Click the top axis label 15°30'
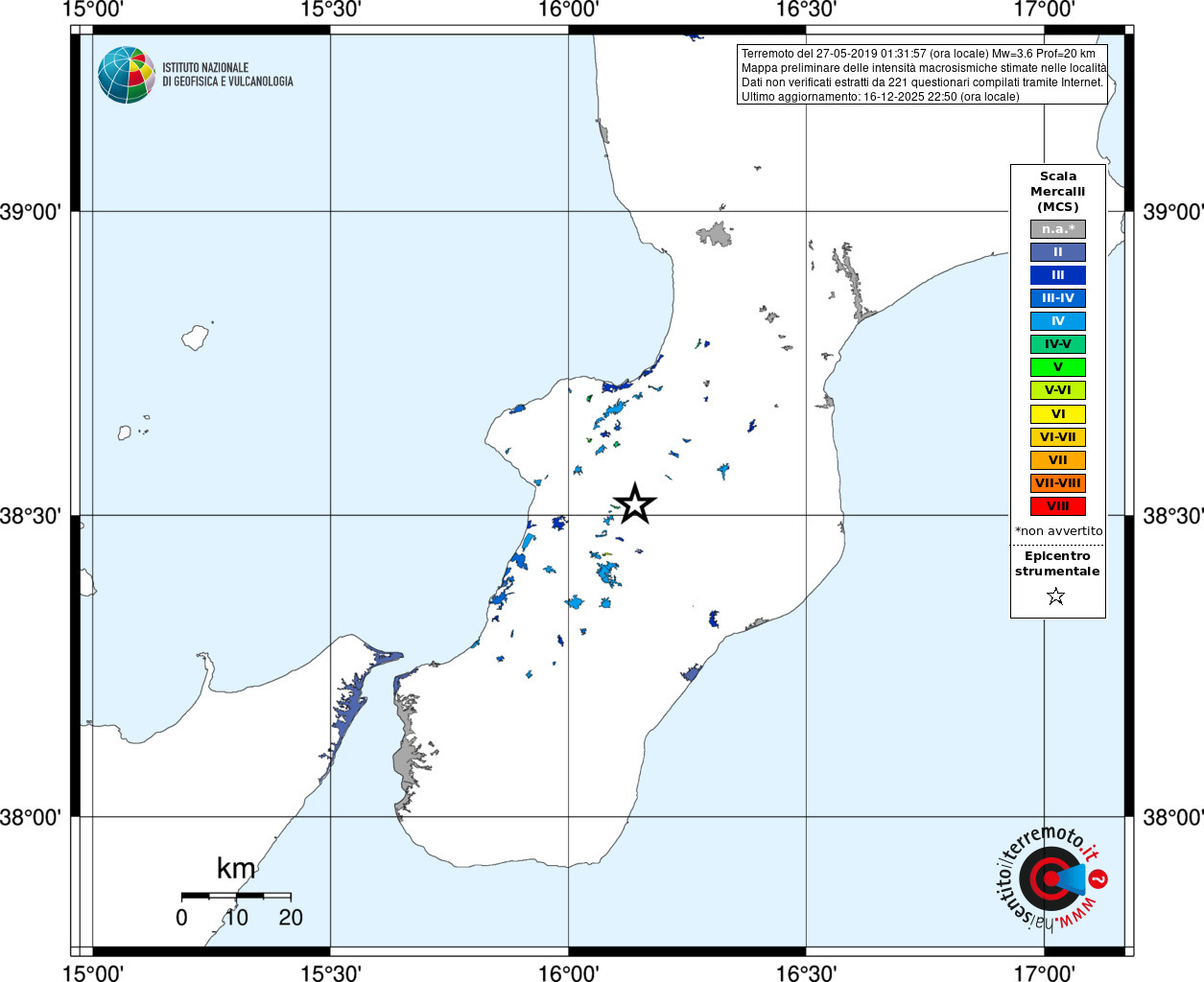1204x982 pixels. pyautogui.click(x=330, y=10)
